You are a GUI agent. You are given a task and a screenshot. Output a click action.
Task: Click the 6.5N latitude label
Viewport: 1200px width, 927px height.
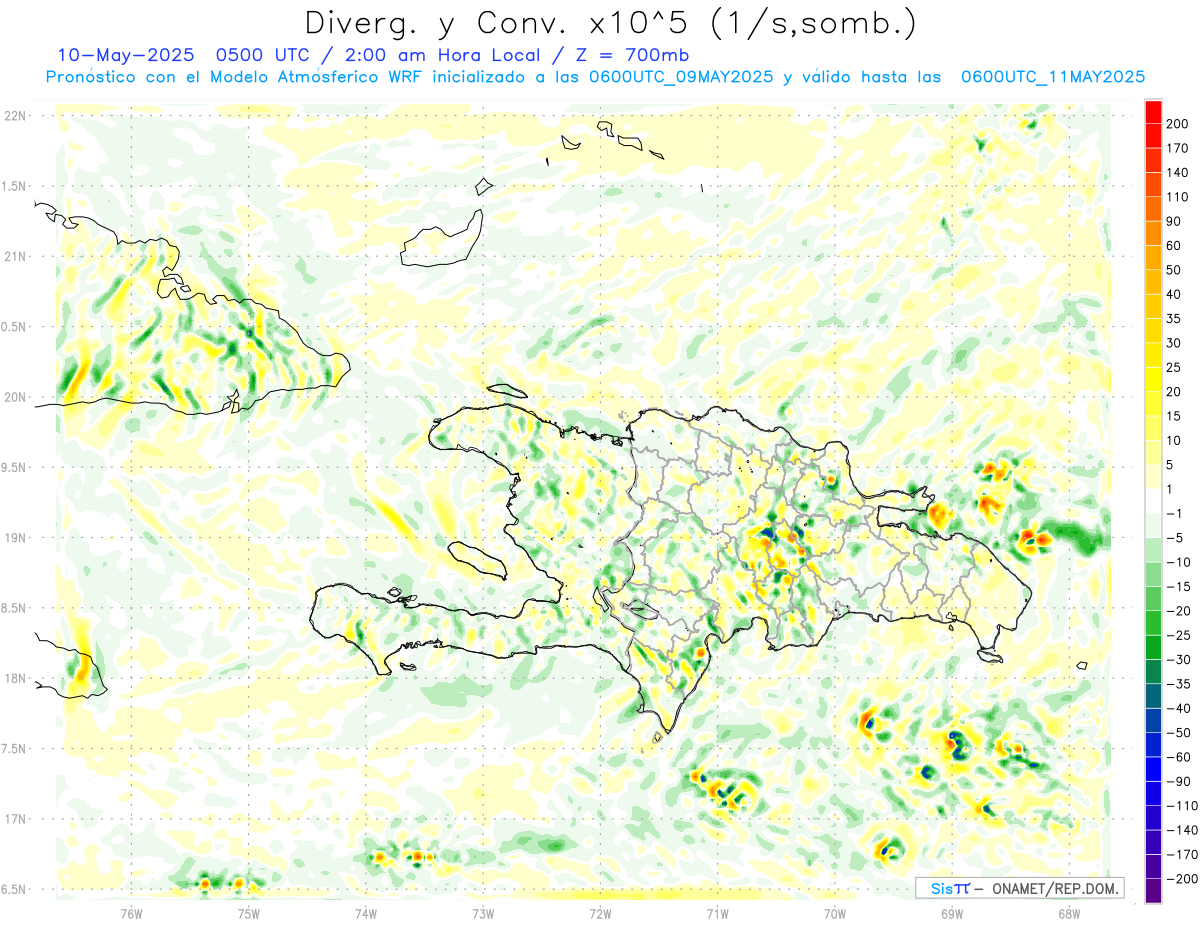15,889
